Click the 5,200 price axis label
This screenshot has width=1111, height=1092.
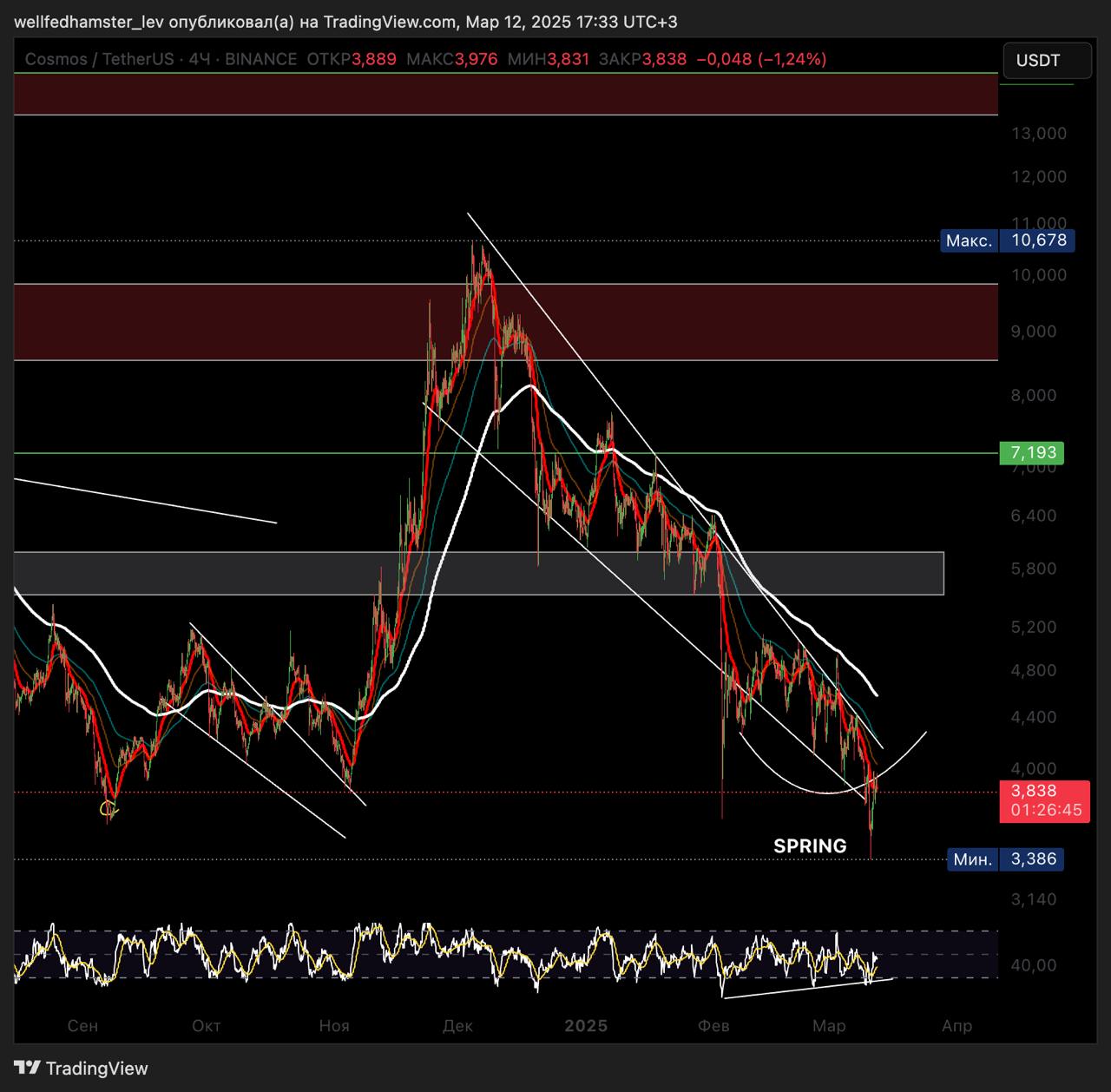coord(1034,628)
